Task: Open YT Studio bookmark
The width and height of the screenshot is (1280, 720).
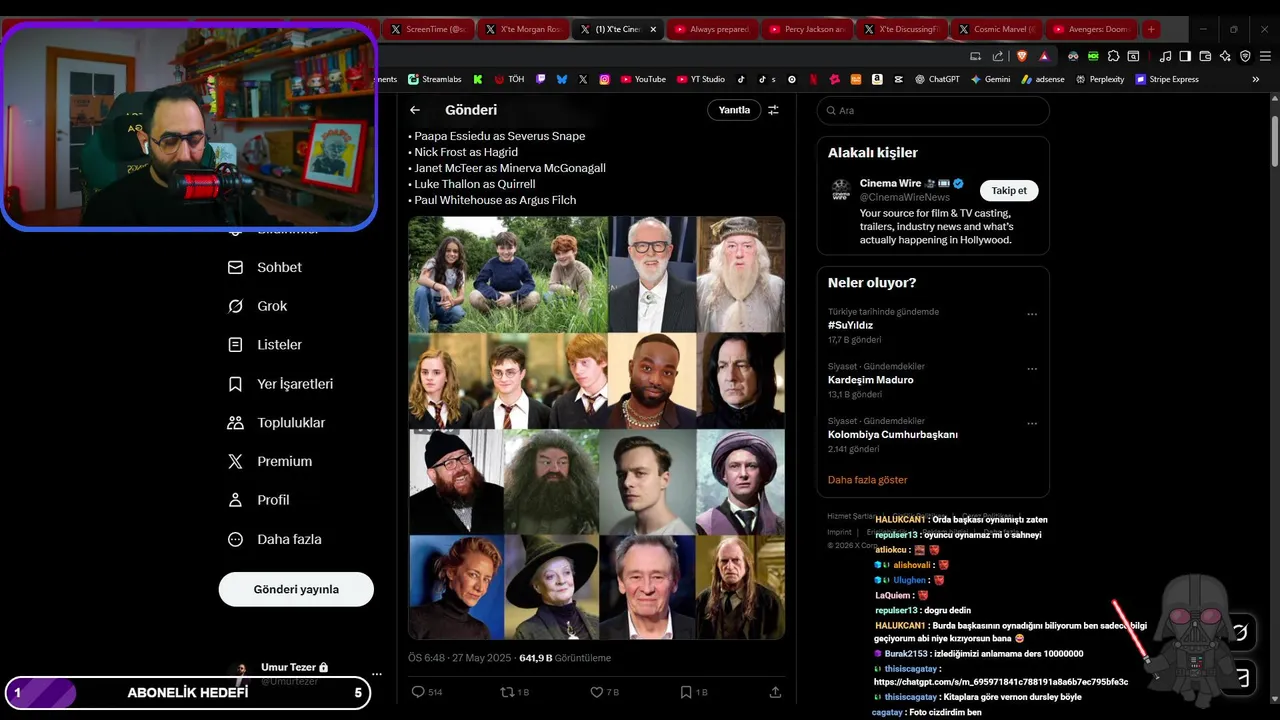Action: (701, 79)
